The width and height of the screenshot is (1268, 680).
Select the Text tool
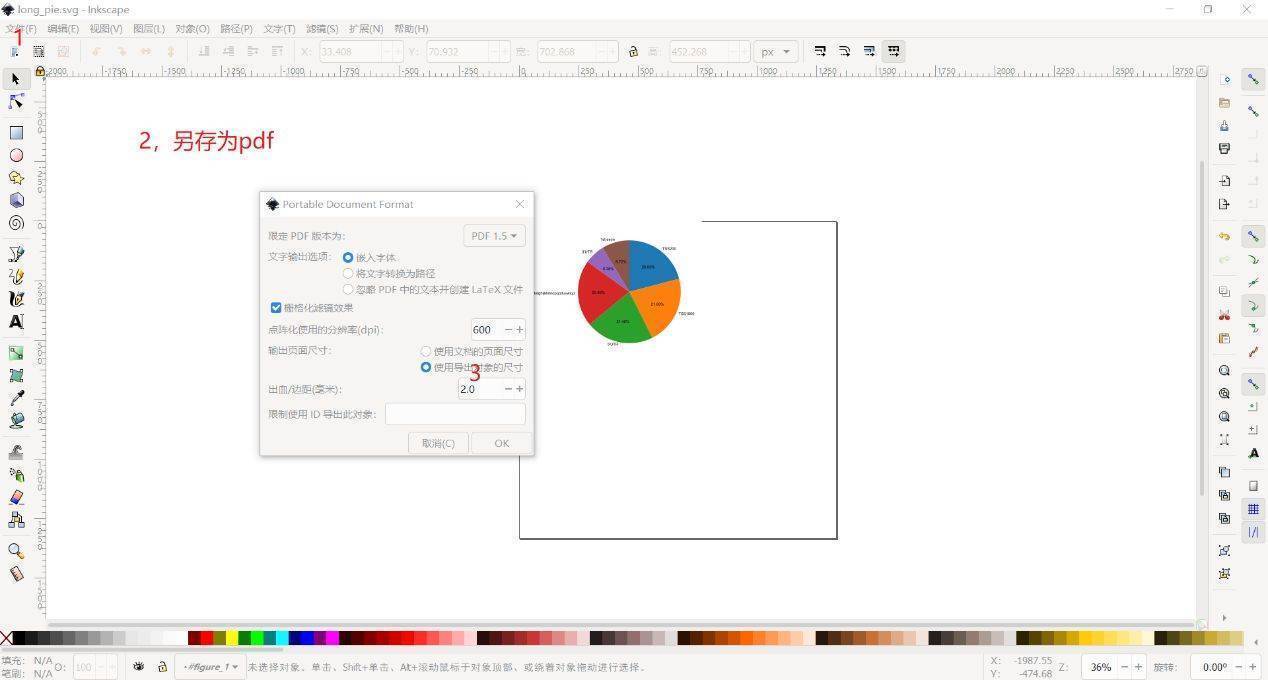tap(16, 322)
